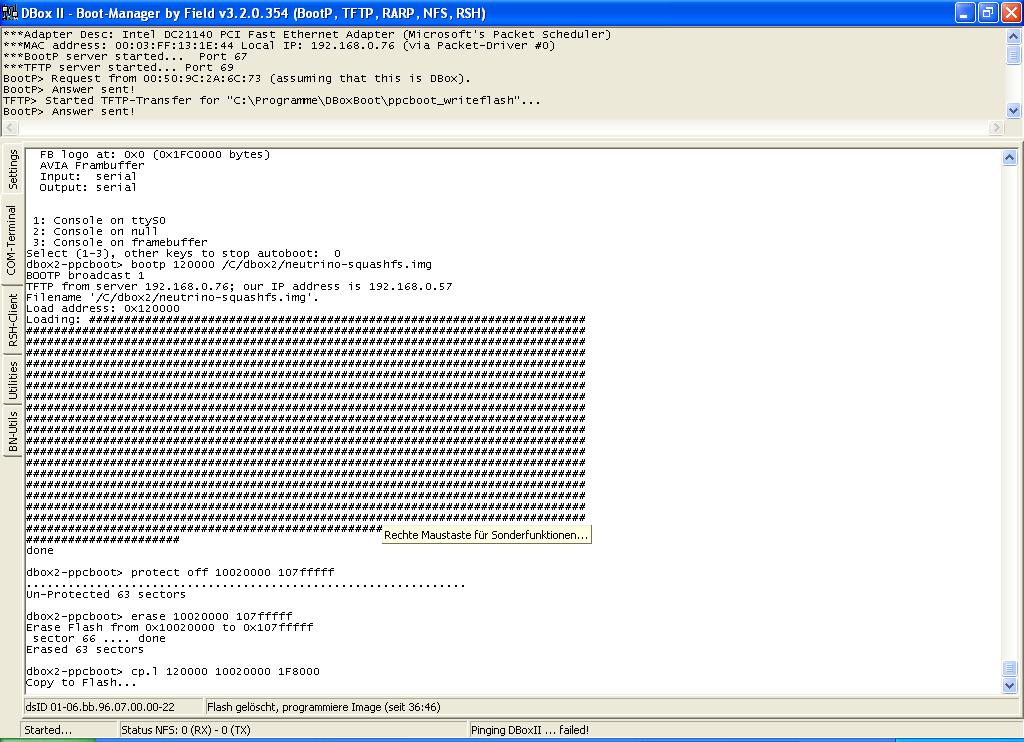
Task: Click the 'Copy to Flash...' terminal line
Action: click(81, 682)
